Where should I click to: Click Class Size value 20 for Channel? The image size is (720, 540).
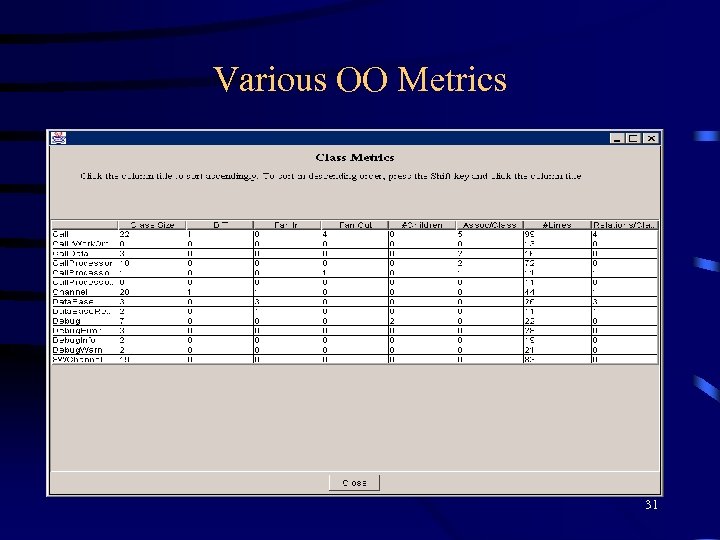click(124, 292)
